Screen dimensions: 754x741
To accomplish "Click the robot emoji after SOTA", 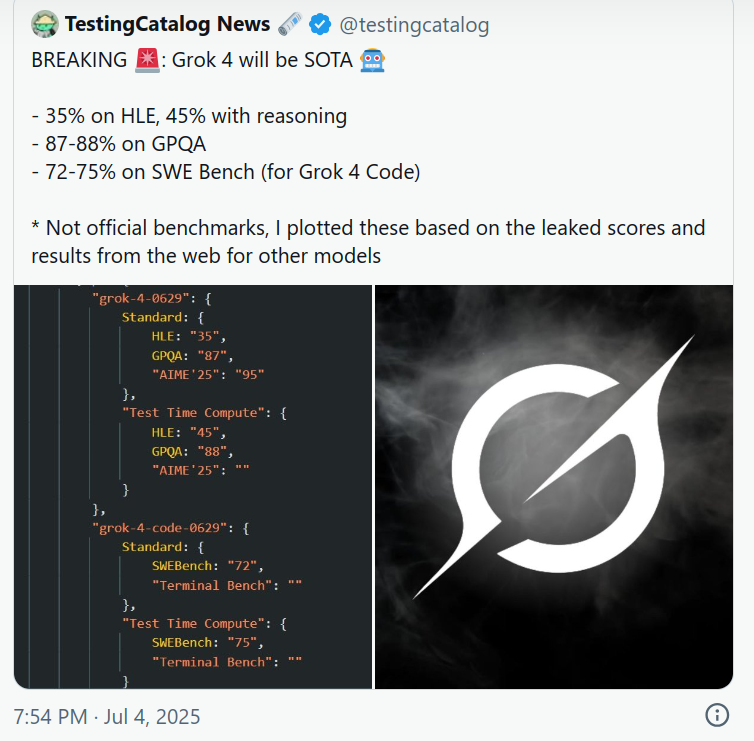I will [x=373, y=60].
